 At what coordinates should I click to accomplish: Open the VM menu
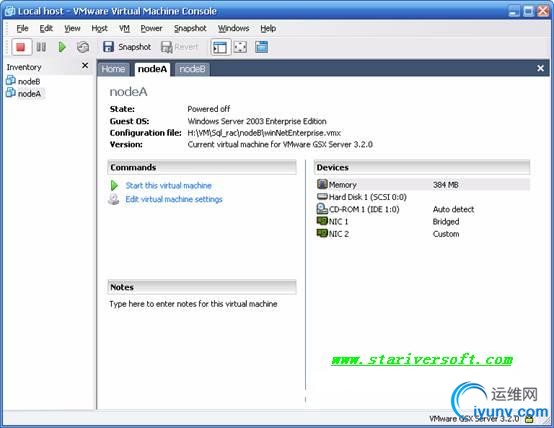point(124,28)
